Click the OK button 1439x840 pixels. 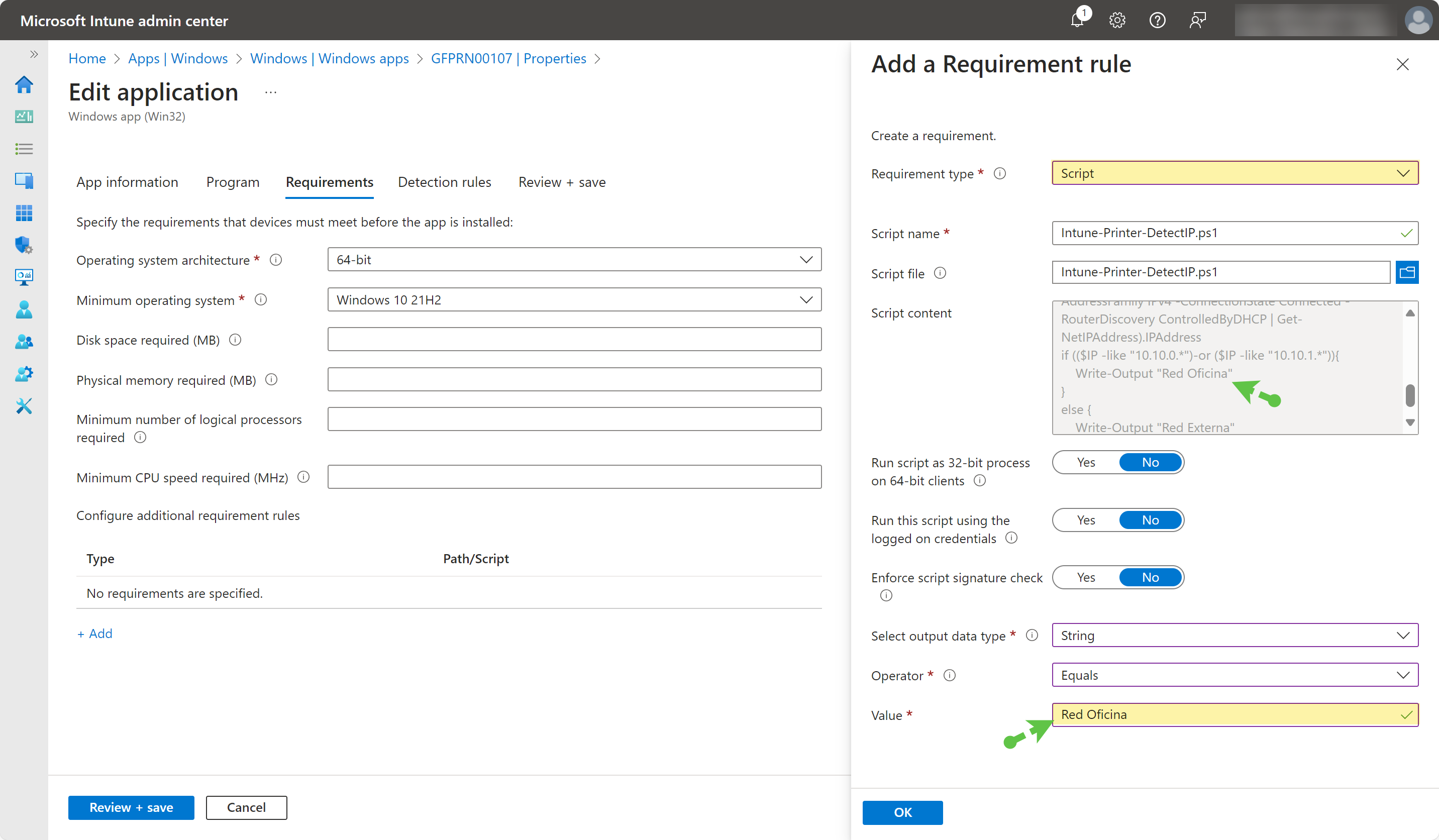tap(902, 812)
